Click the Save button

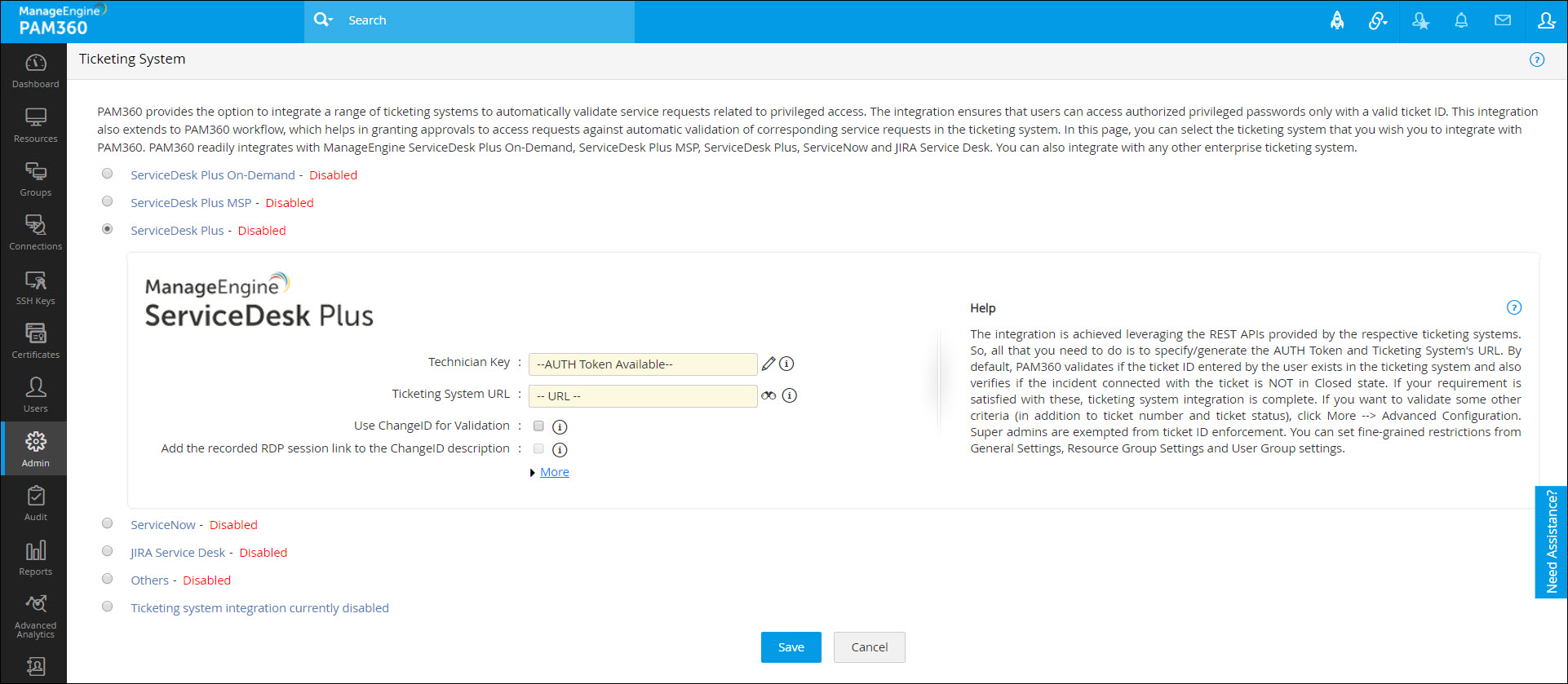point(791,647)
